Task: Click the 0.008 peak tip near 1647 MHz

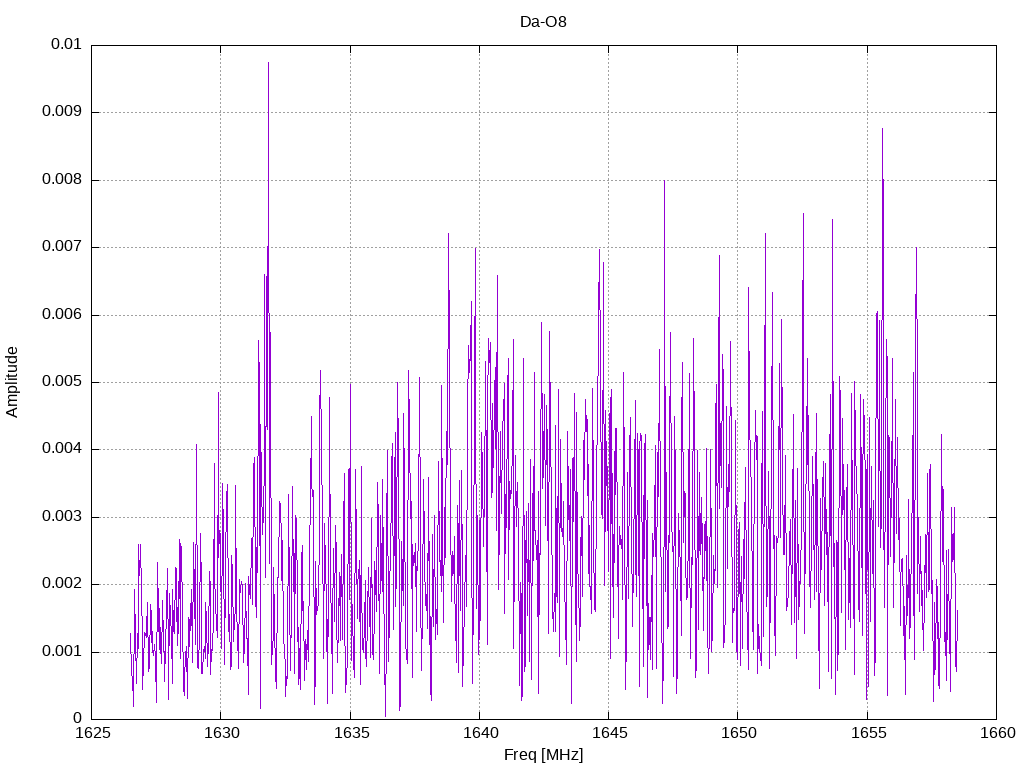Action: tap(664, 181)
